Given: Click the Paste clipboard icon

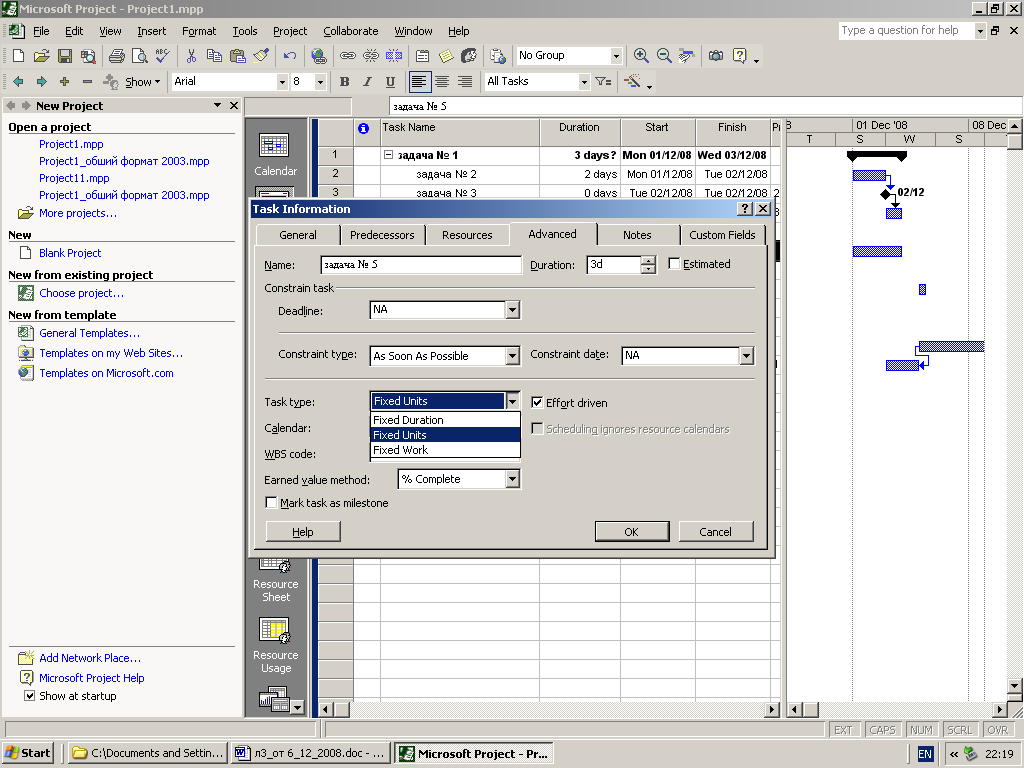Looking at the screenshot, I should 238,56.
